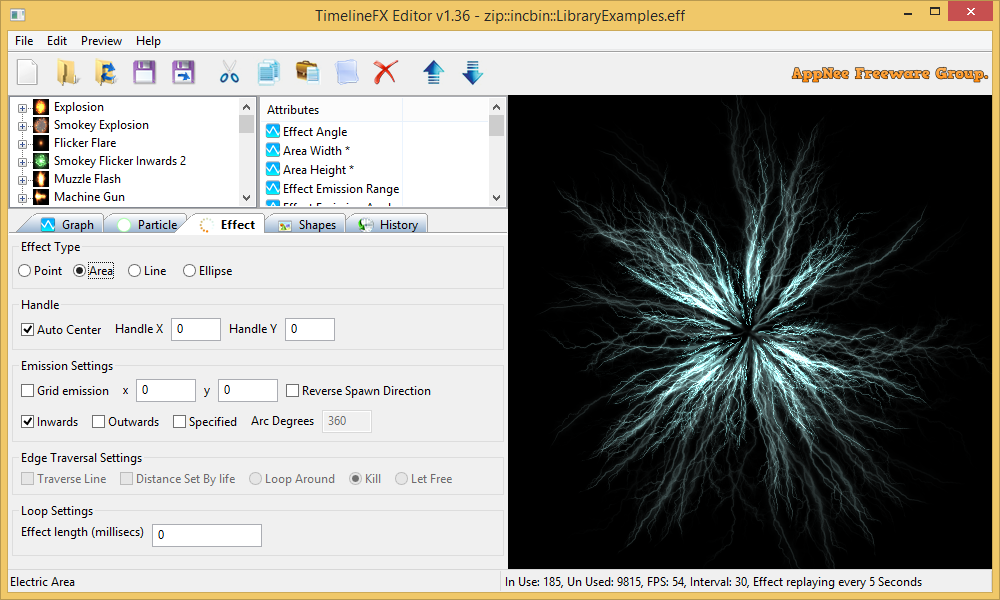Click the Muzzle Flash effect icon
The width and height of the screenshot is (1000, 600).
pos(41,179)
